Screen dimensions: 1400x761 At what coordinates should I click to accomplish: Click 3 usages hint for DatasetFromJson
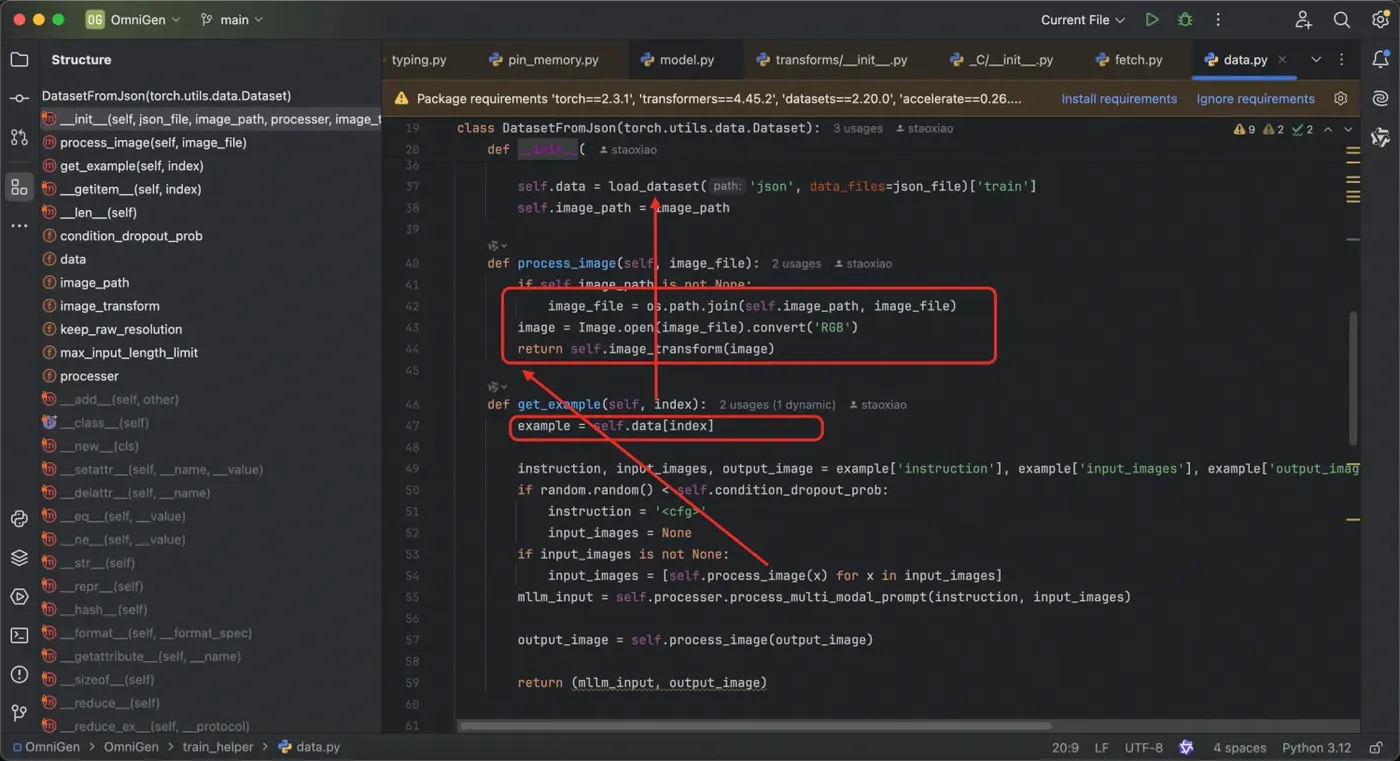click(858, 129)
